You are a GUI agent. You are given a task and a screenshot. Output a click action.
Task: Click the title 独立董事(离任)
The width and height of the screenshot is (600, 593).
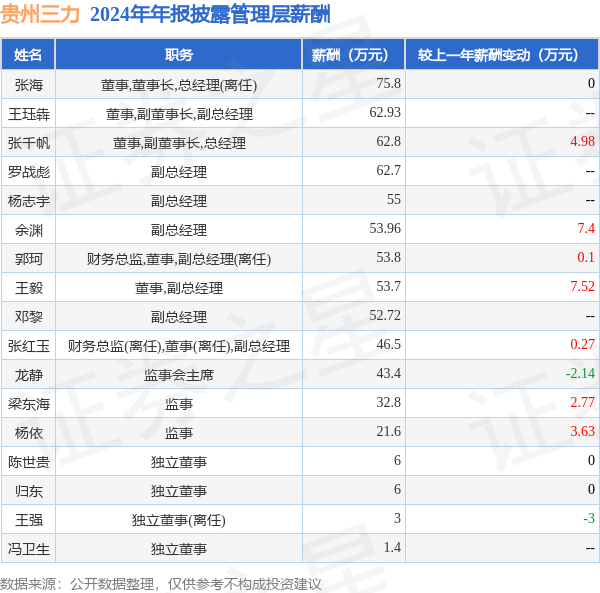coord(179,520)
